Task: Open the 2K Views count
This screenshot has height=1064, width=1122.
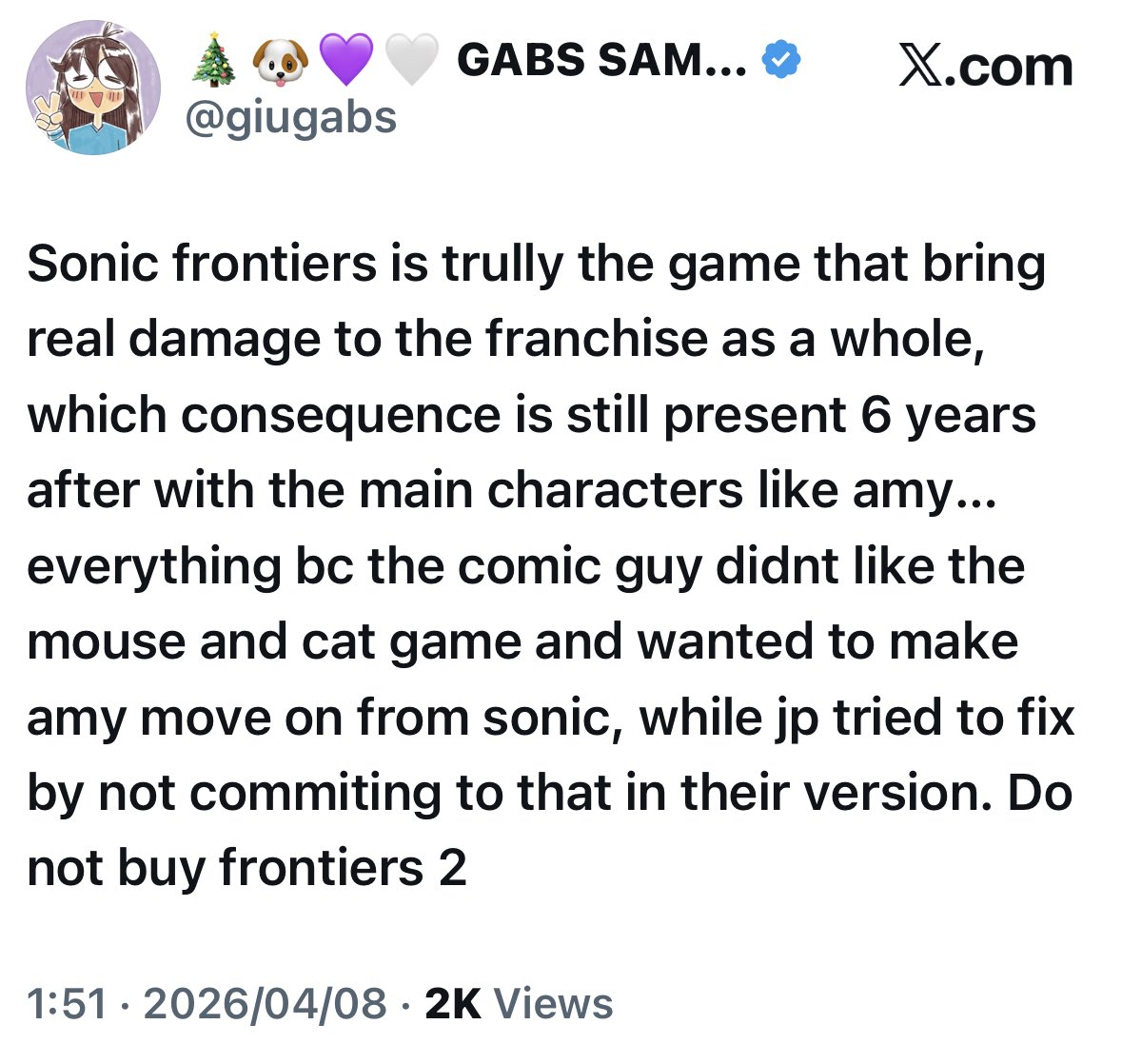Action: coord(519,1003)
